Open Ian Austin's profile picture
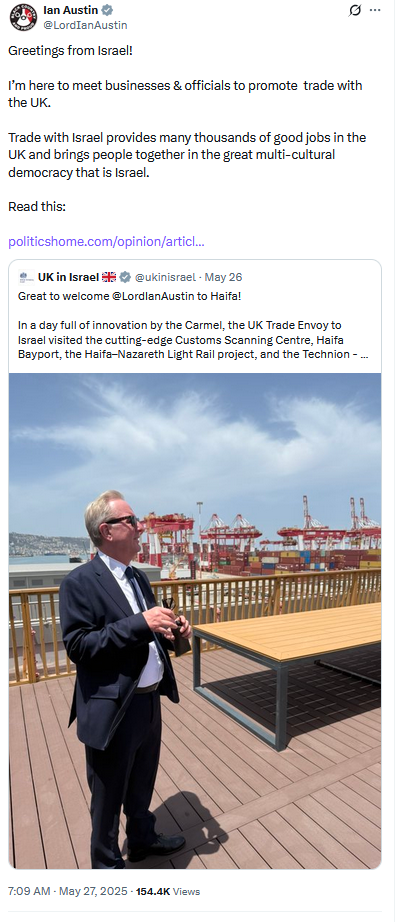Image resolution: width=398 pixels, height=922 pixels. pyautogui.click(x=23, y=17)
